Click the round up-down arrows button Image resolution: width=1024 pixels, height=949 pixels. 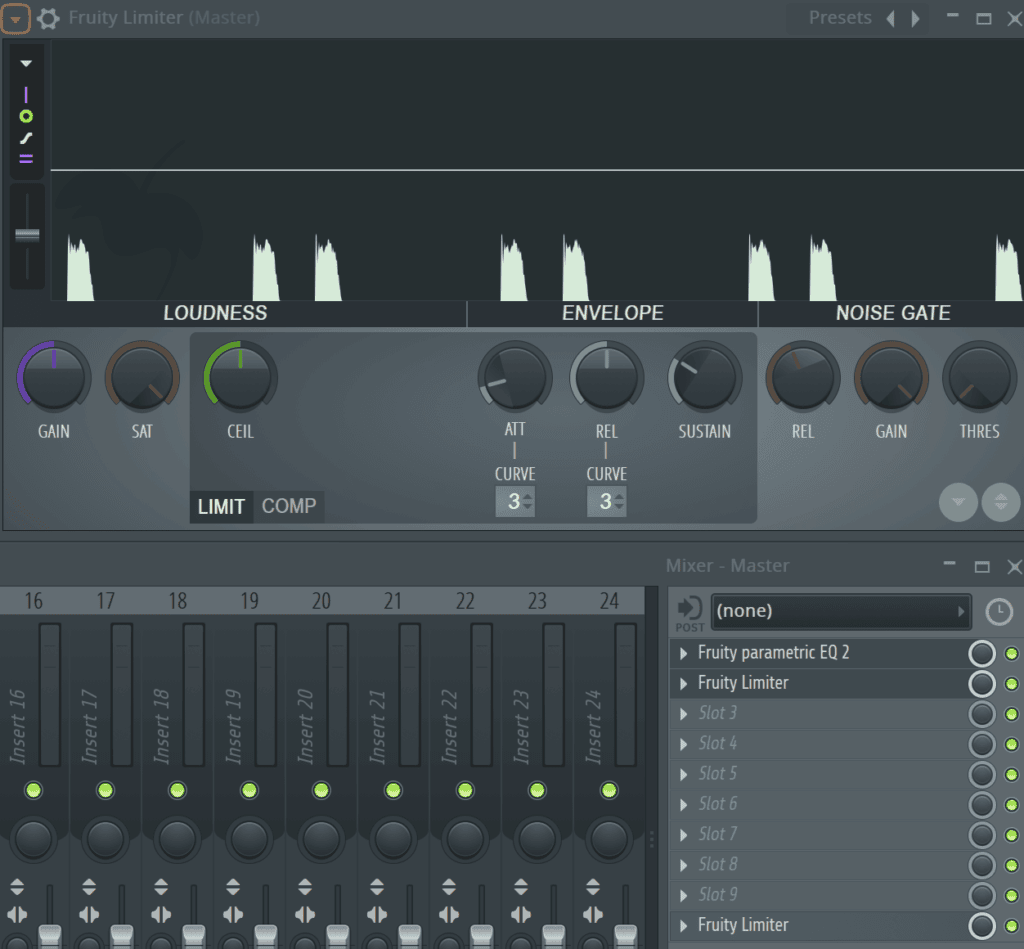(1000, 502)
